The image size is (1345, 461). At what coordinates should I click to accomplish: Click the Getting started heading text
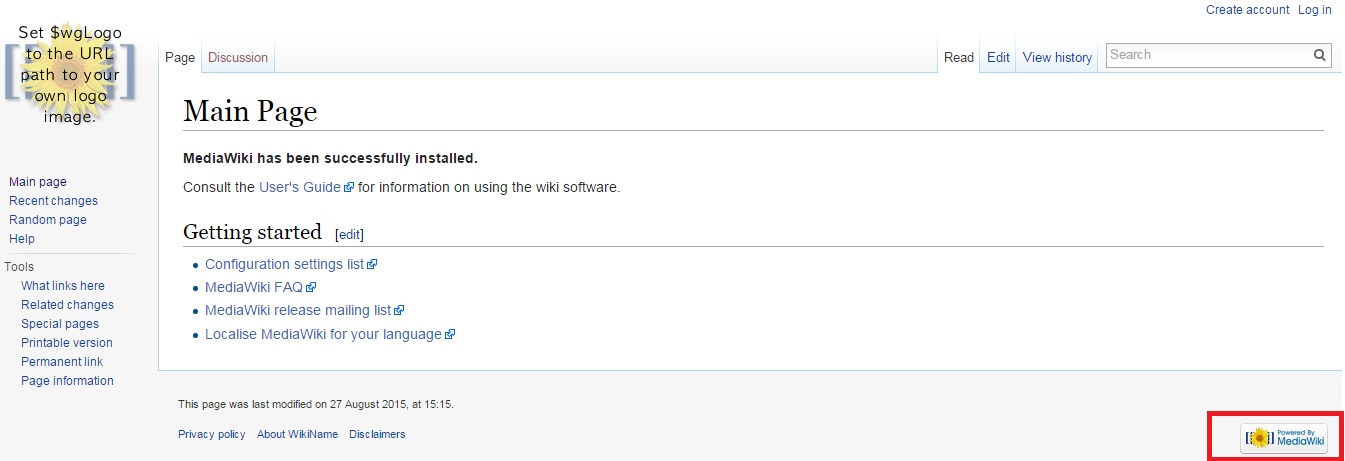pyautogui.click(x=252, y=232)
